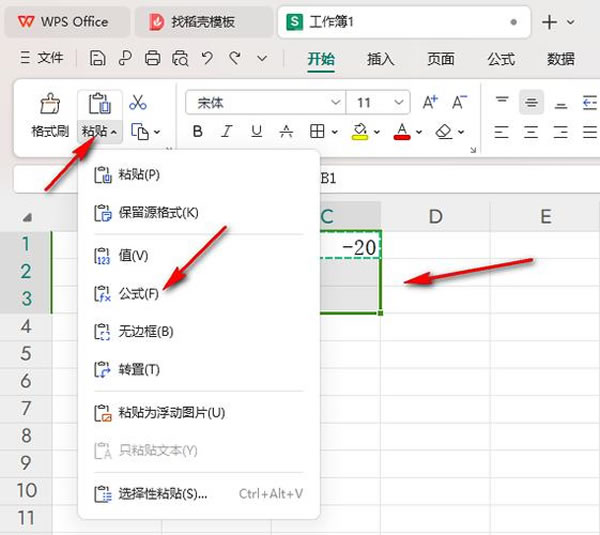Toggle Italic formatting
This screenshot has height=535, width=600.
click(227, 132)
